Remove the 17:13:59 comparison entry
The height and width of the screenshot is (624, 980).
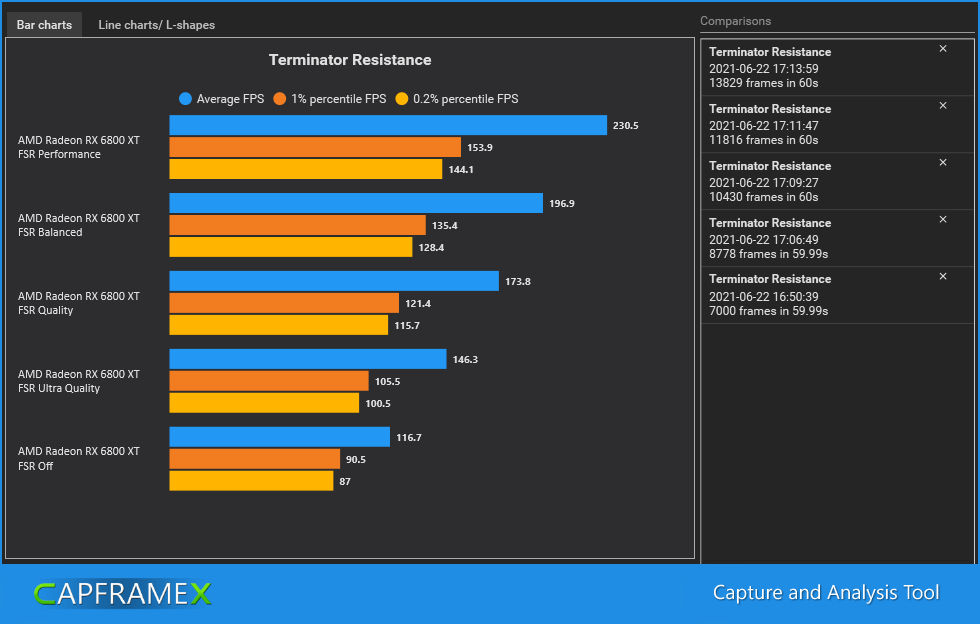[x=942, y=49]
